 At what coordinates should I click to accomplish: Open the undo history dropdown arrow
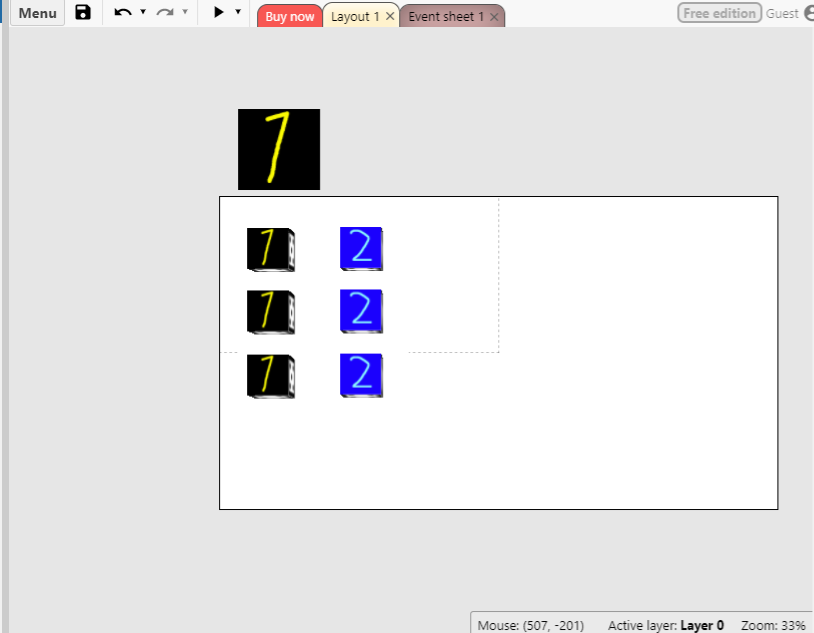pos(143,11)
